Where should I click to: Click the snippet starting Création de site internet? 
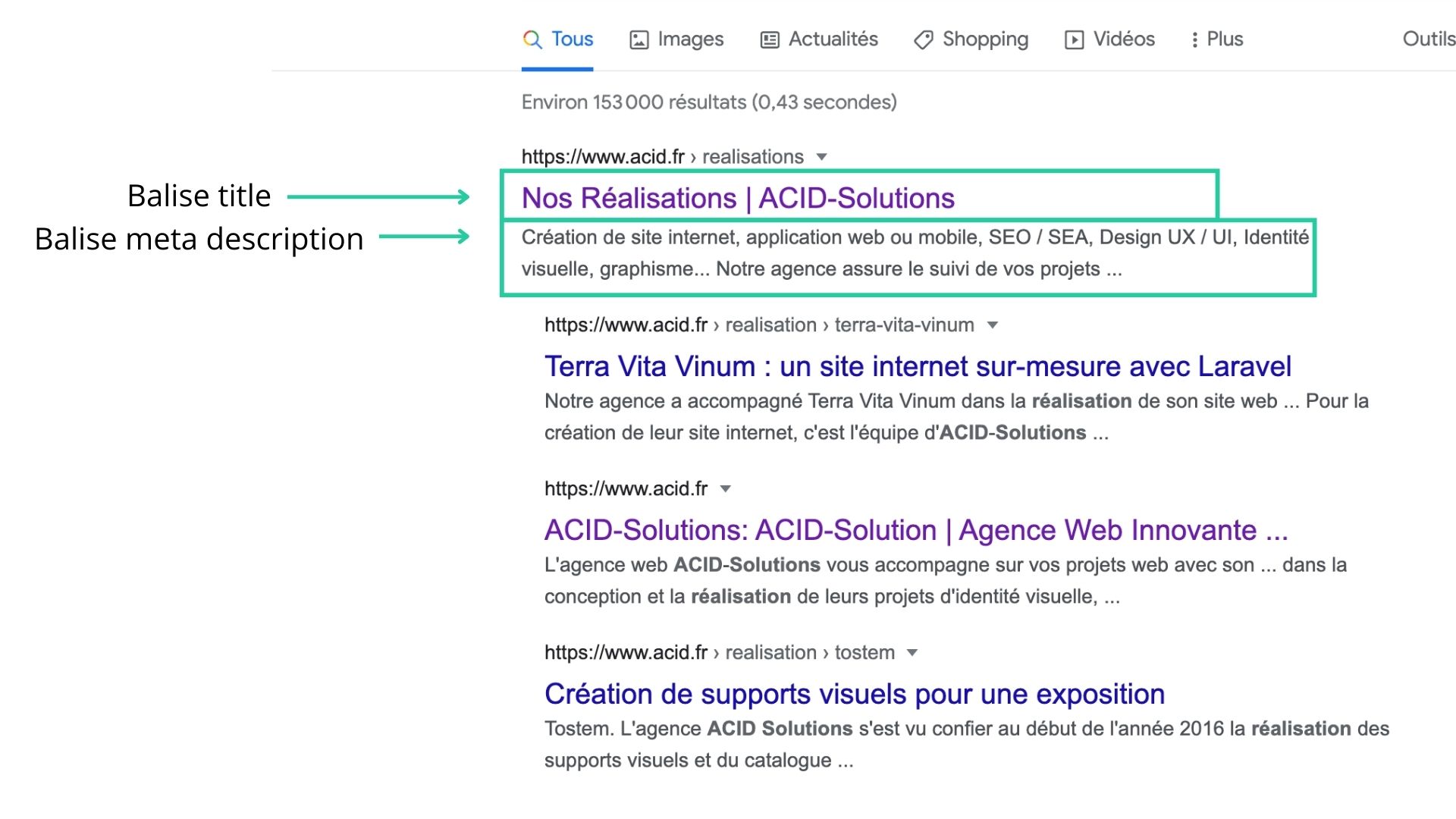(x=915, y=253)
